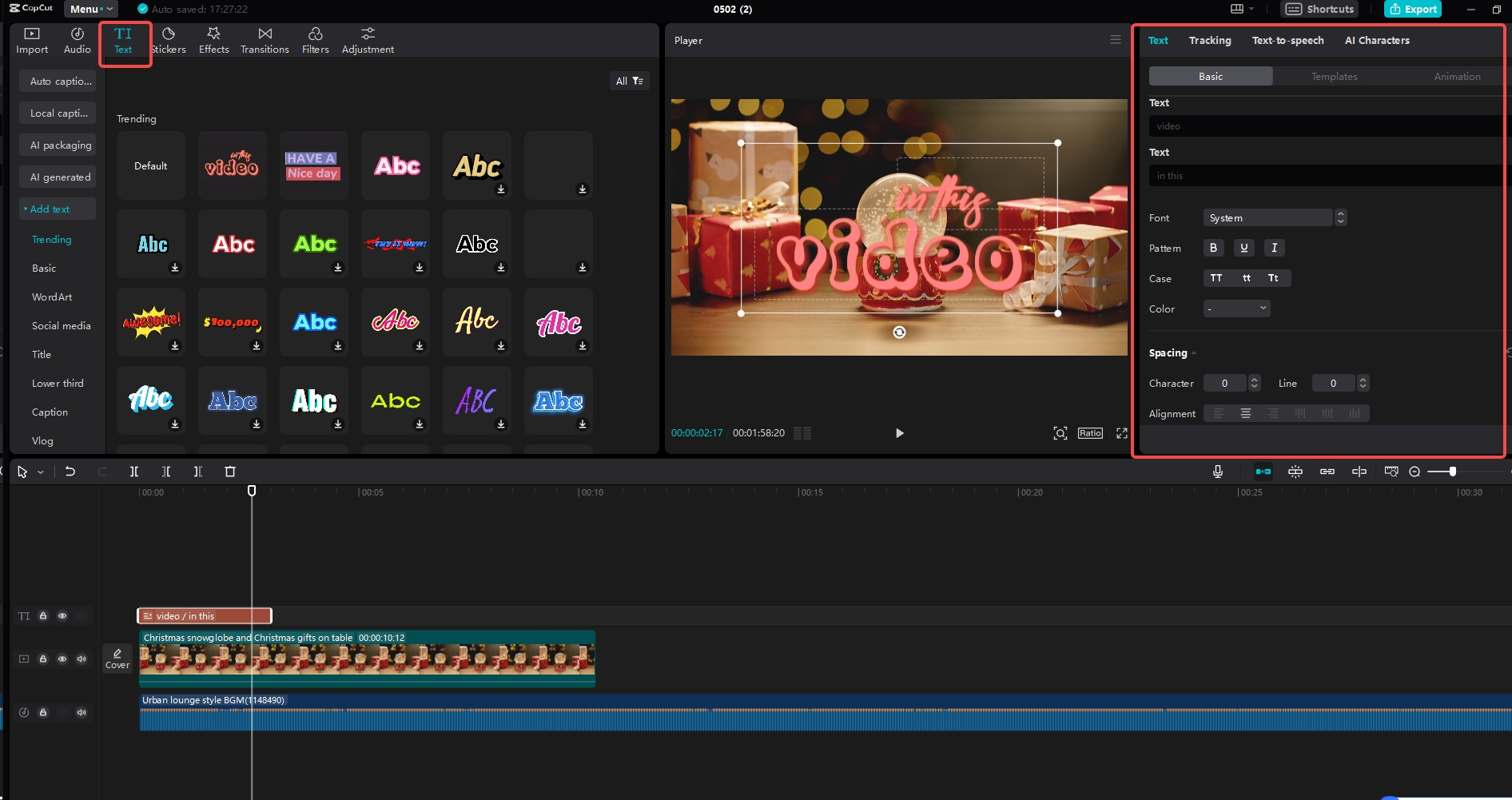Hide the main video track eye icon
Screen dimensions: 1512x800
[62, 659]
